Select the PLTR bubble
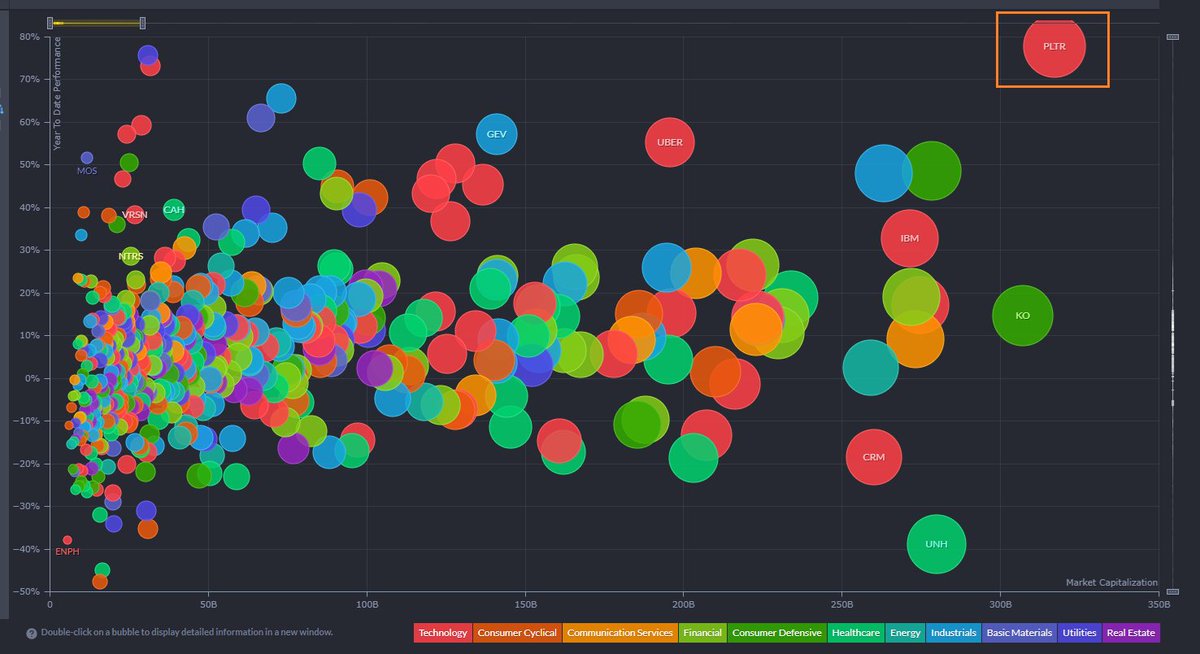 (x=1054, y=46)
